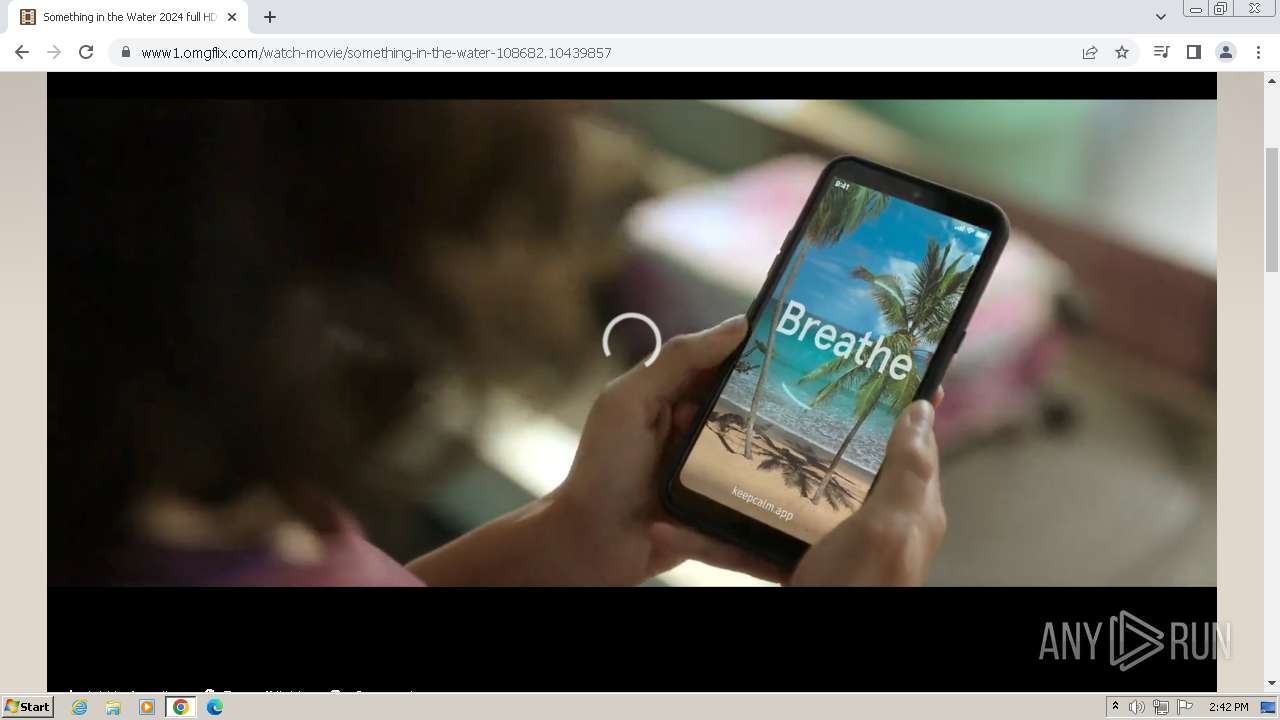Launch Internet Explorer from the taskbar
Viewport: 1280px width, 720px height.
pyautogui.click(x=80, y=707)
